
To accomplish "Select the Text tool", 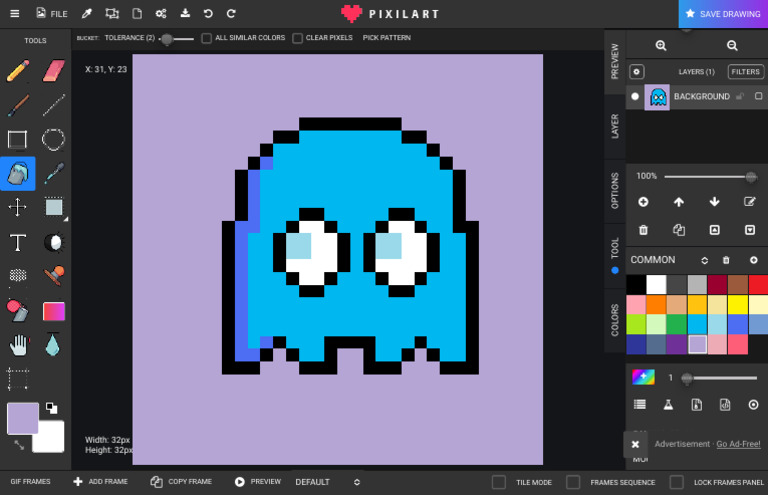I will coord(18,242).
